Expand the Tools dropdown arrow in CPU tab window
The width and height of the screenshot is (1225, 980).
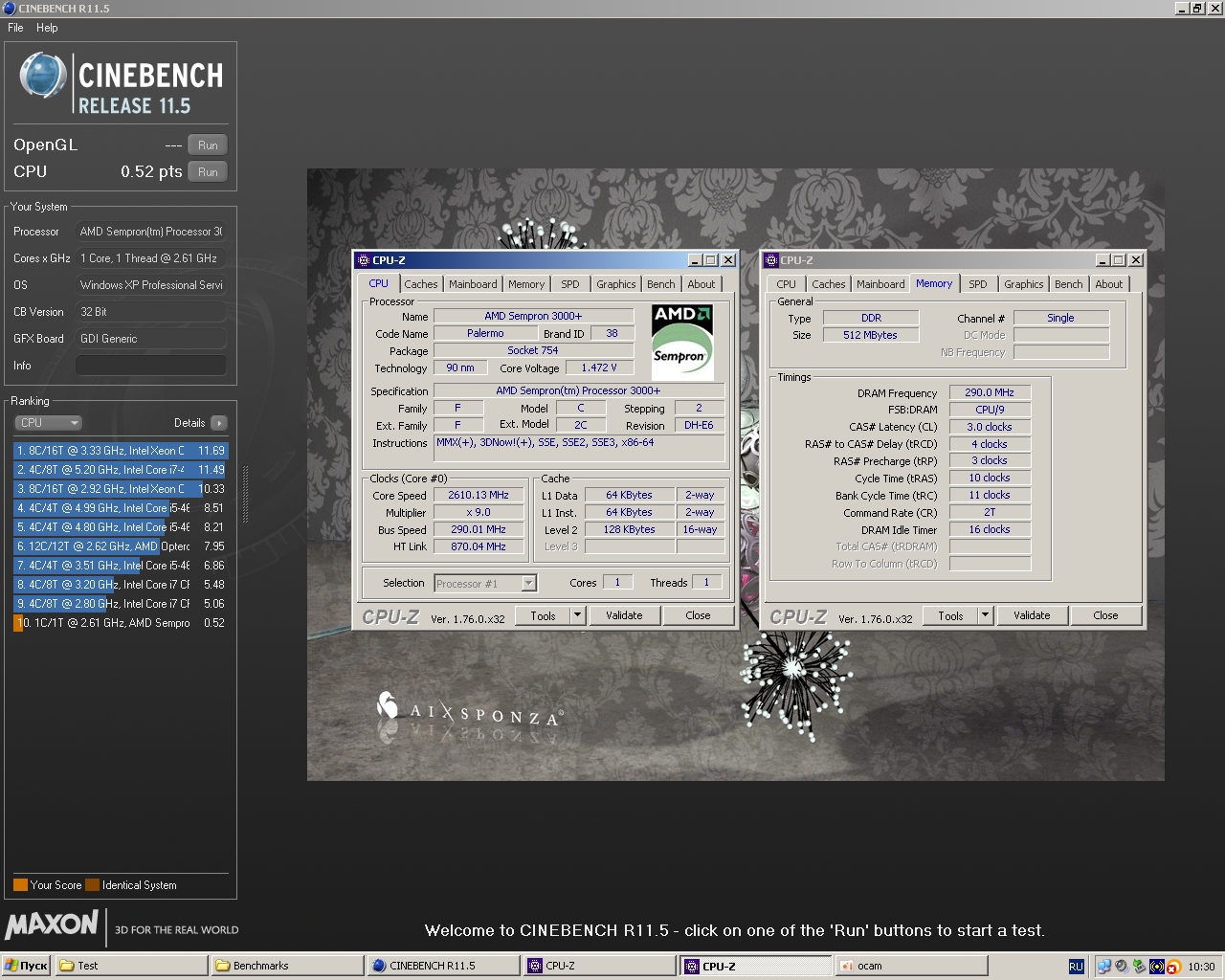577,615
